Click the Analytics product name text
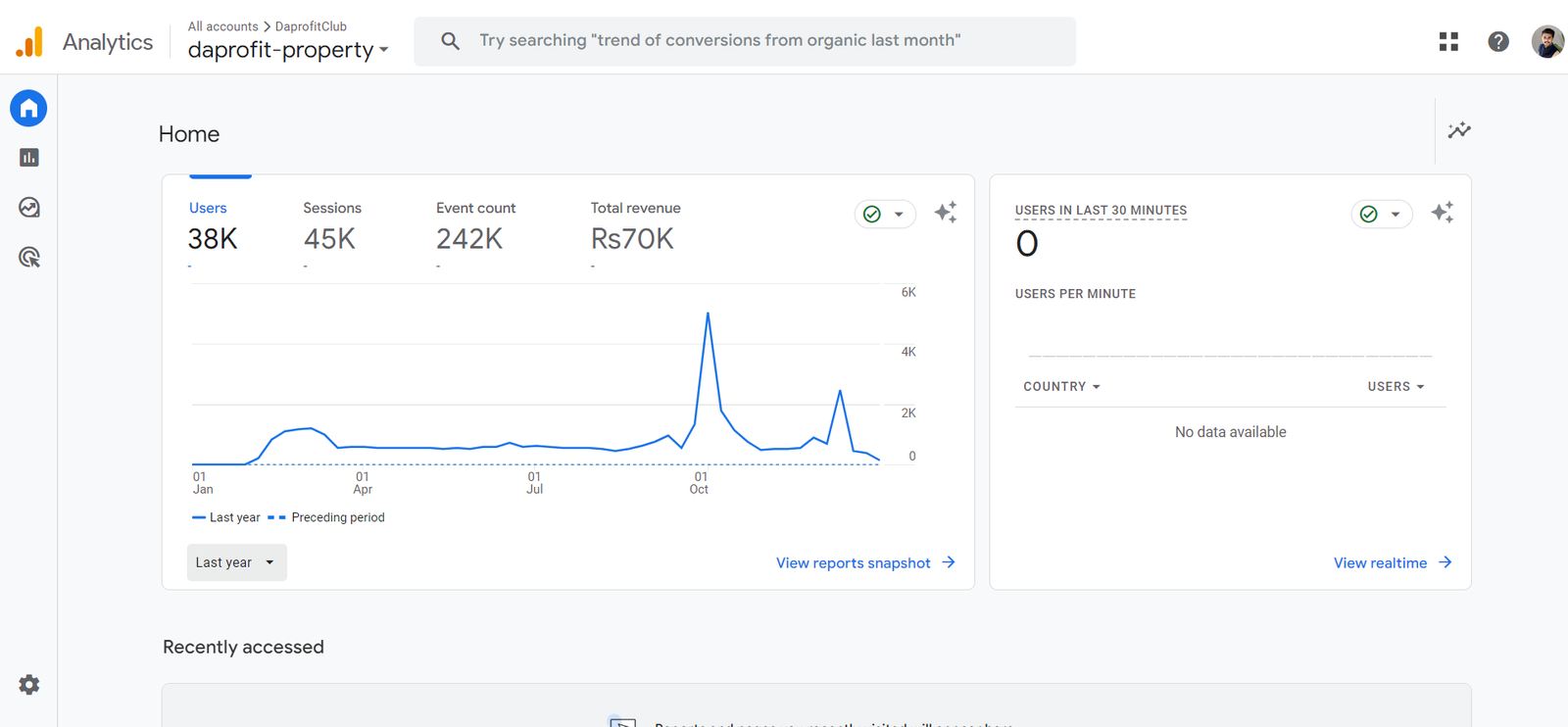Screen dimensions: 1568x727 coord(108,42)
